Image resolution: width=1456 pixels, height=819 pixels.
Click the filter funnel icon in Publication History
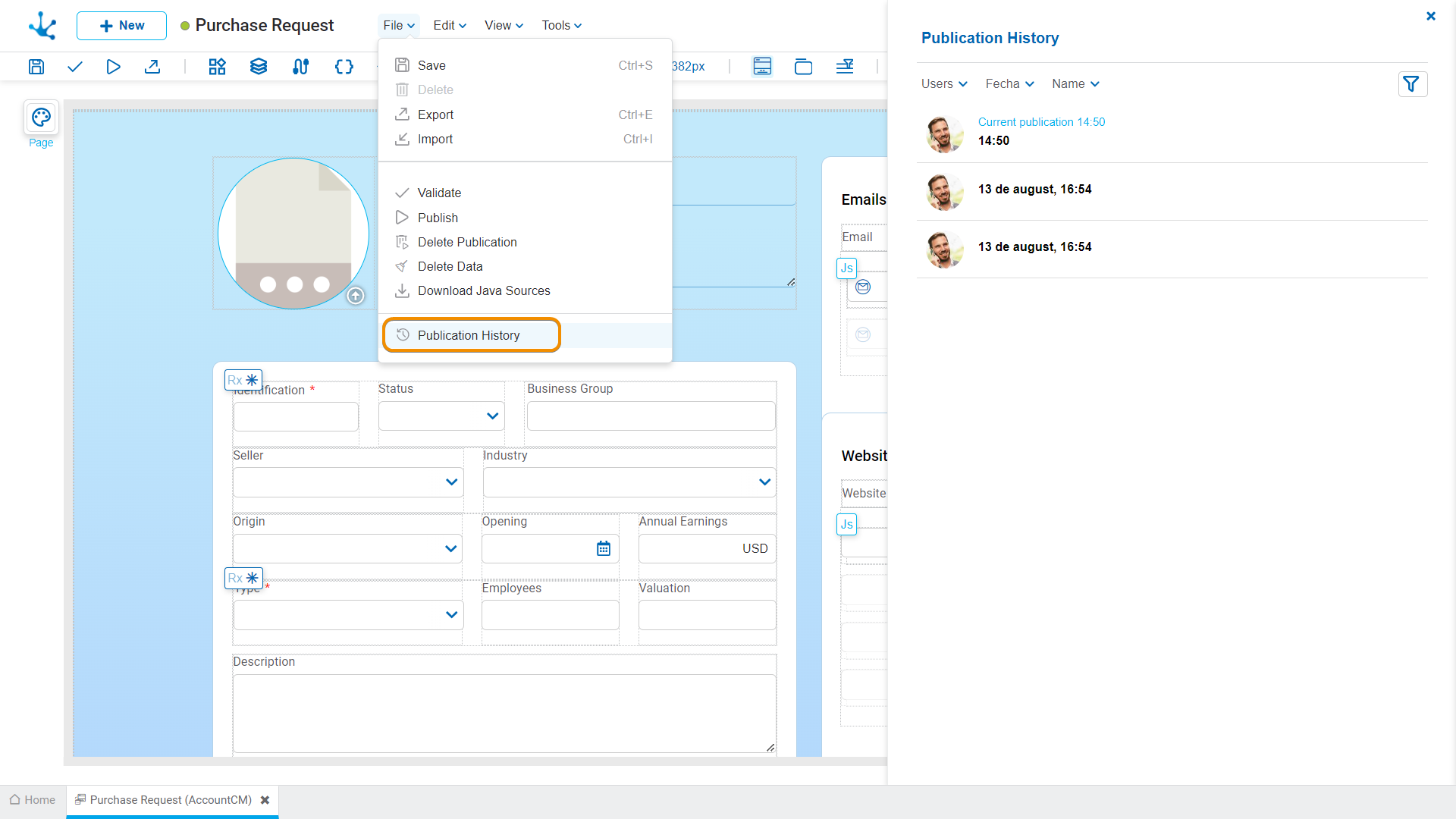coord(1412,84)
